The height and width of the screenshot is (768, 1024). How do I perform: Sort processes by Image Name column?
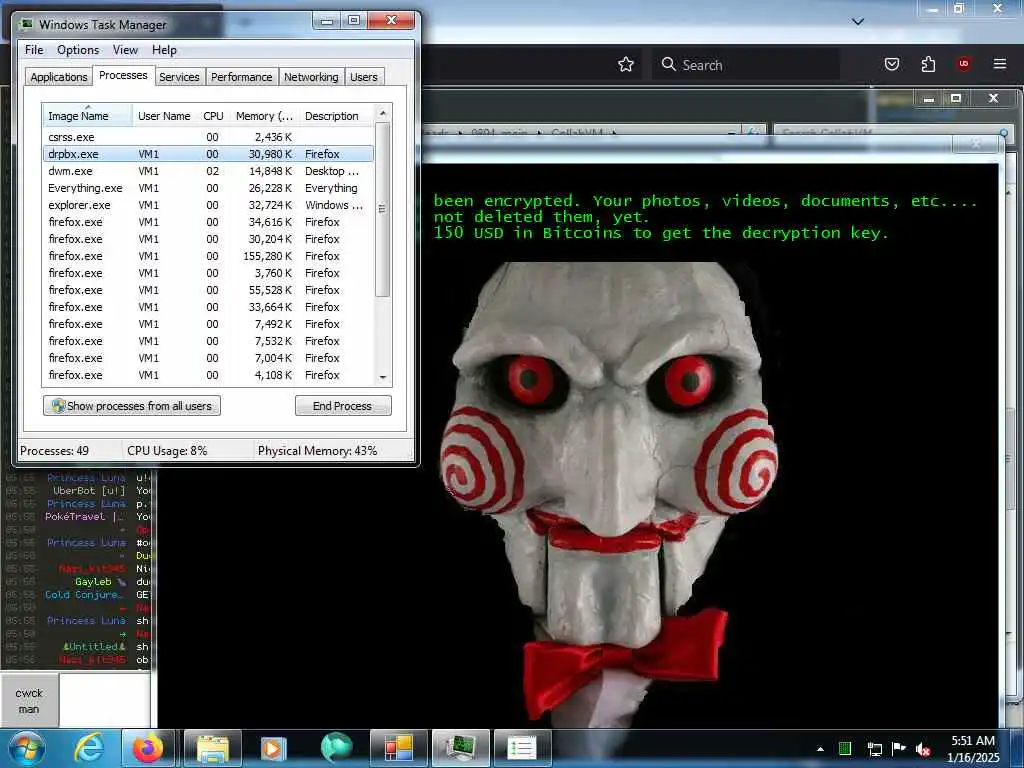pos(87,116)
